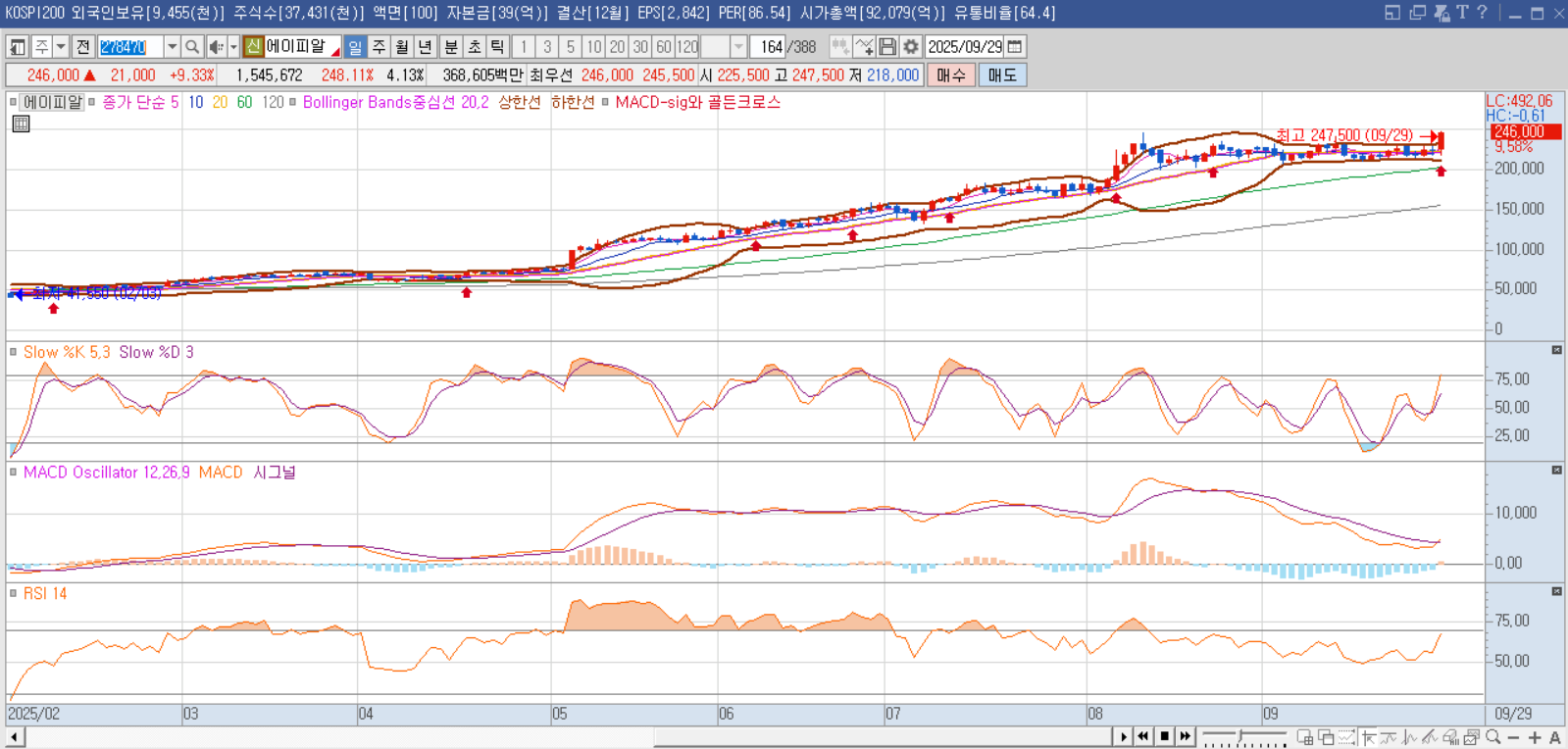Screen dimensions: 1568x749
Task: Select the 120 interval button
Action: [687, 47]
